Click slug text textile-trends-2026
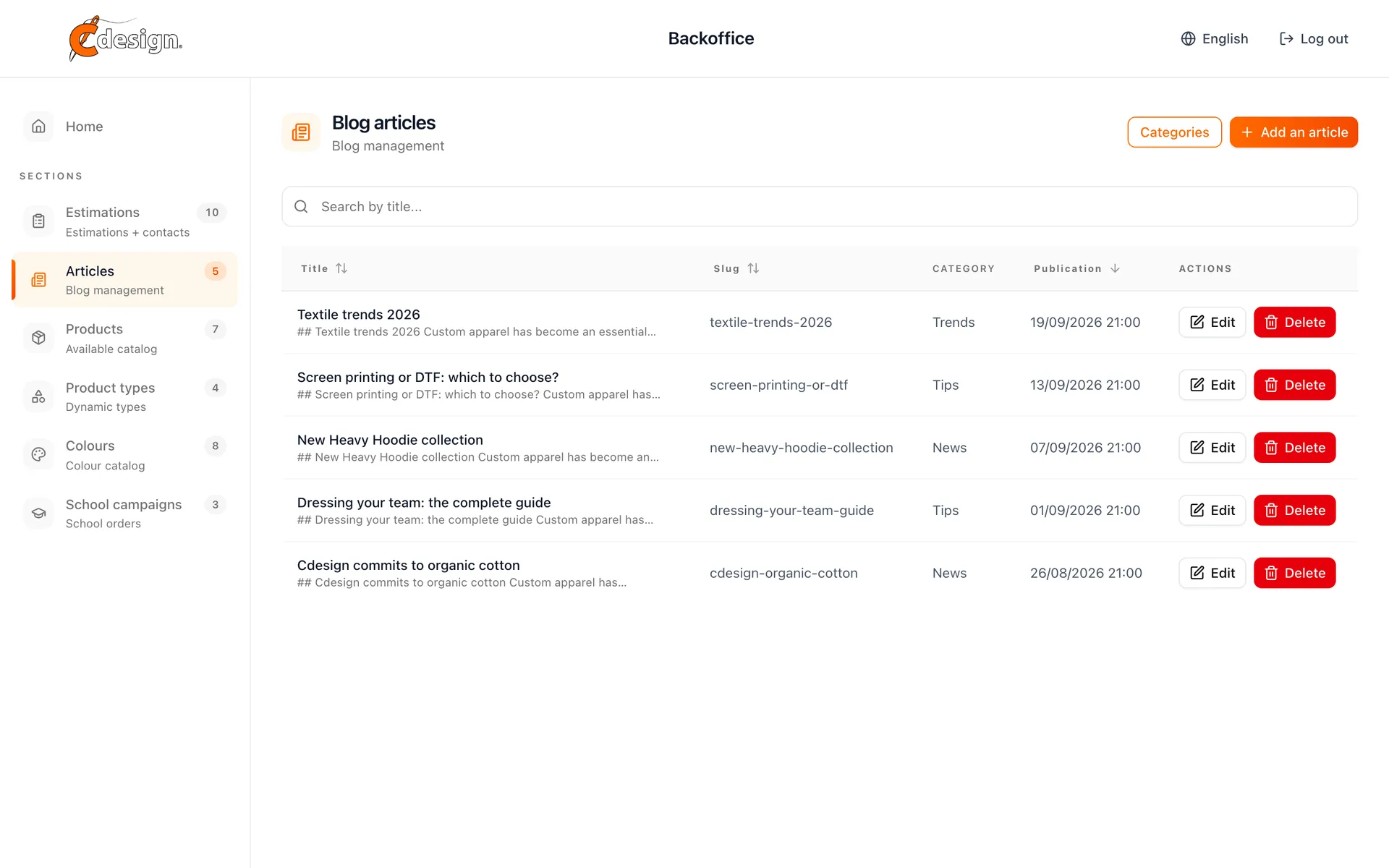The image size is (1389, 868). point(770,323)
